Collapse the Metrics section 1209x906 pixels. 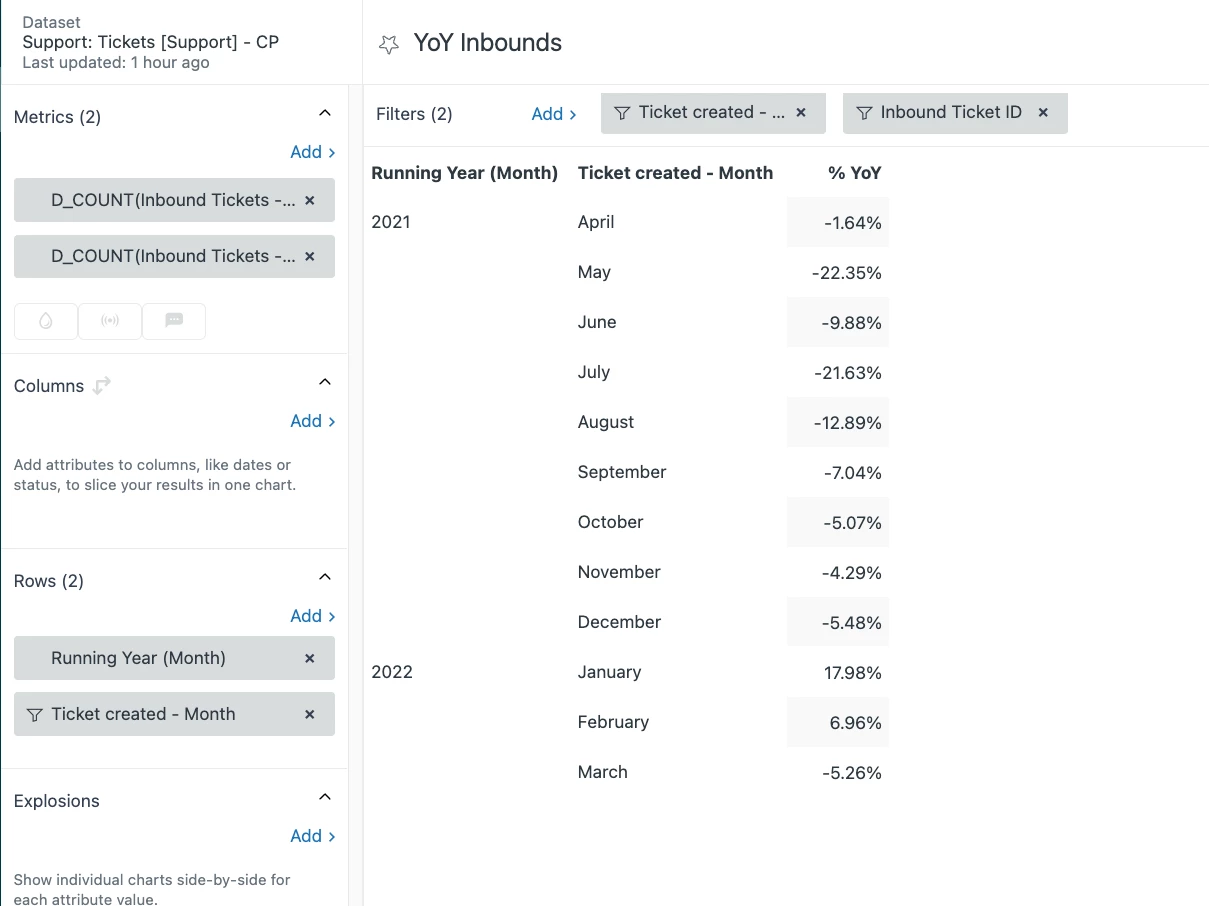tap(324, 114)
